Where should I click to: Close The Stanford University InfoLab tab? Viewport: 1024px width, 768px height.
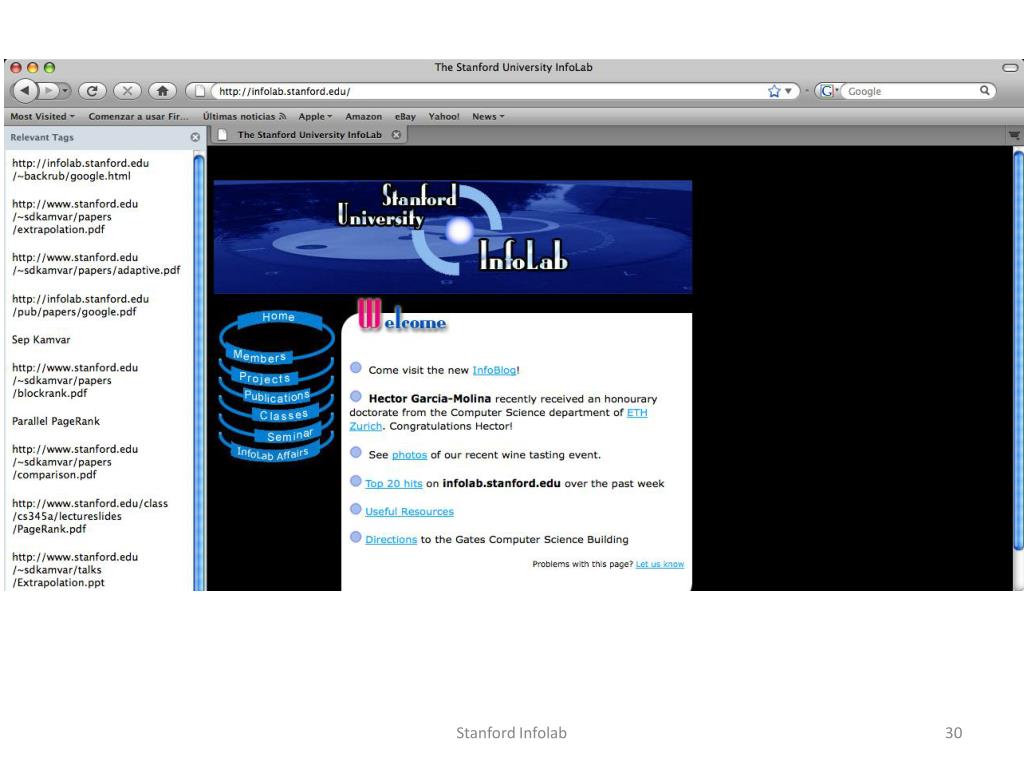point(396,135)
